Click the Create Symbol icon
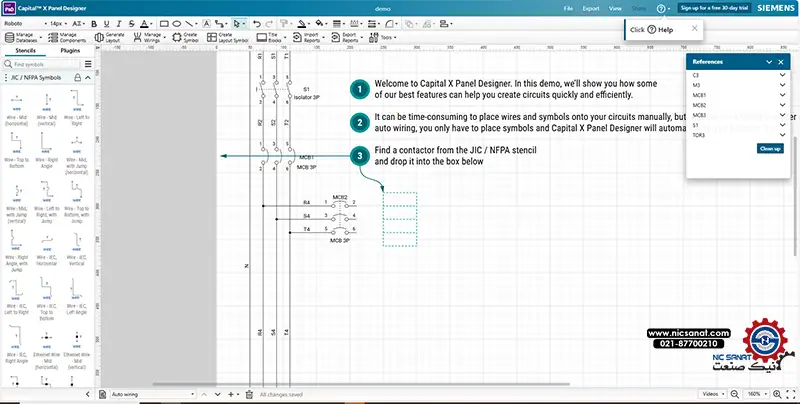Screen dimensions: 800x404 (182, 36)
